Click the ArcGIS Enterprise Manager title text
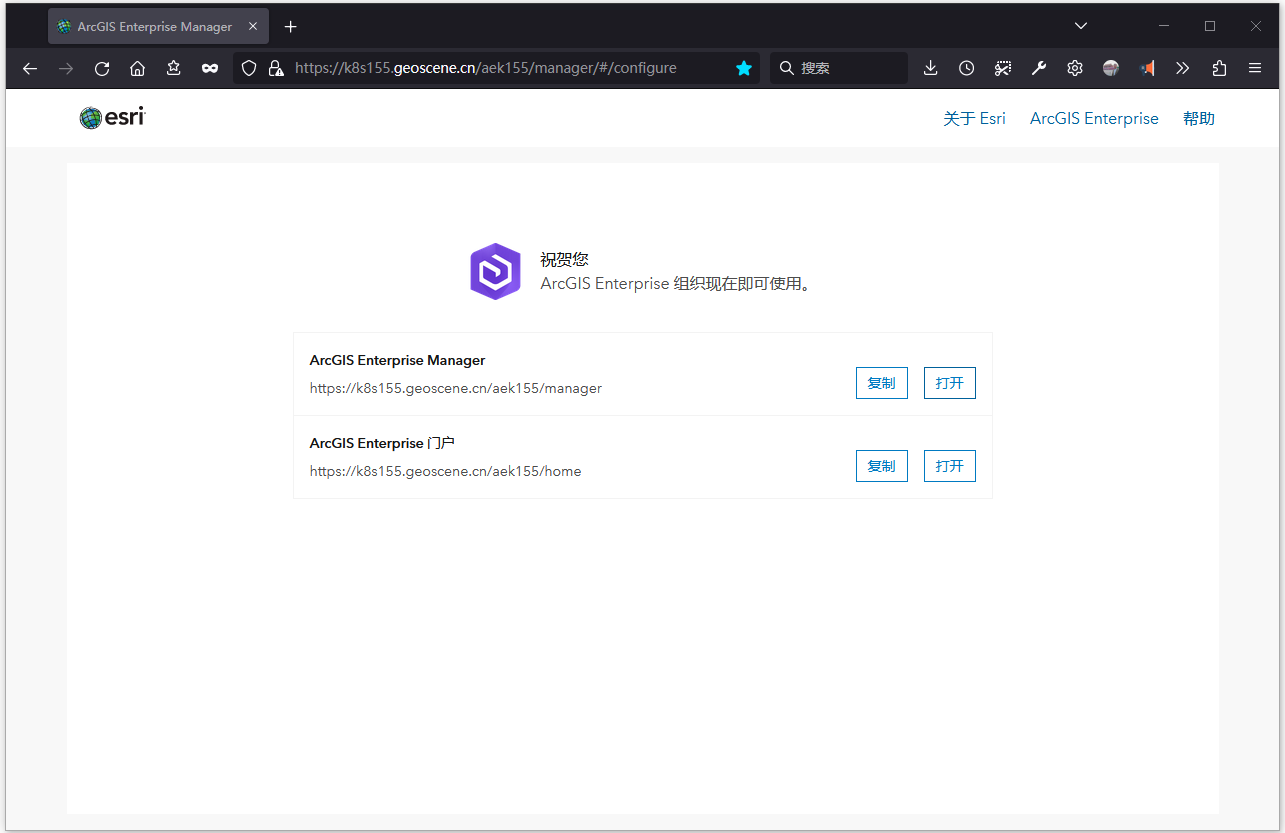 coord(398,360)
